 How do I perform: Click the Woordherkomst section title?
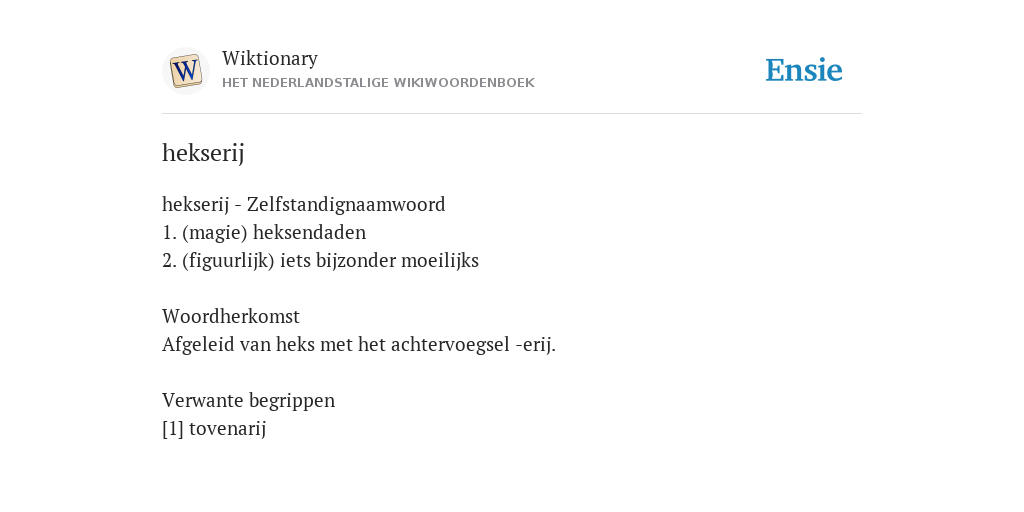pyautogui.click(x=231, y=317)
